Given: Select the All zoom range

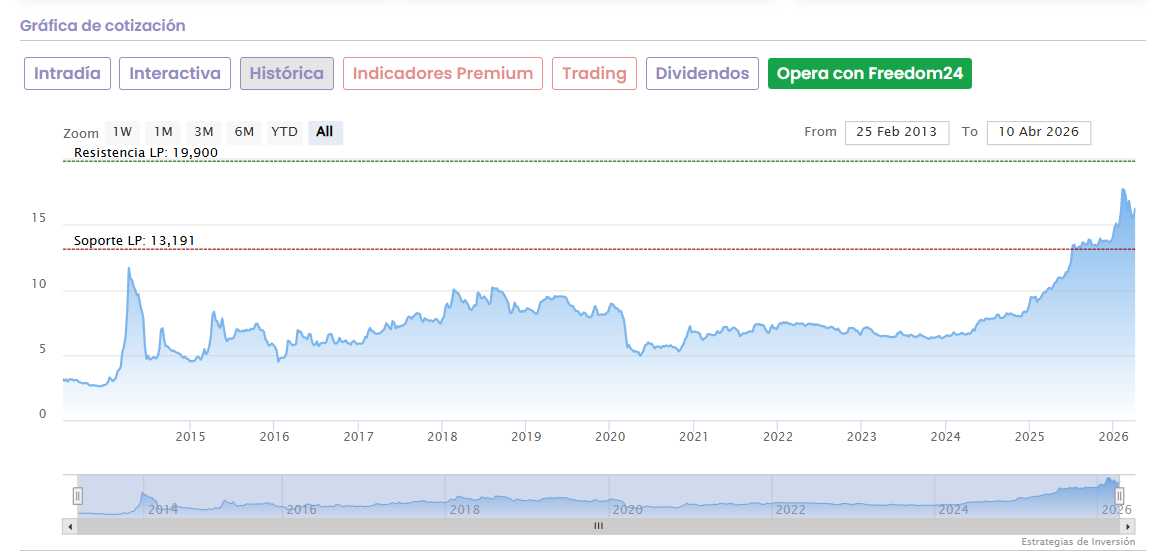Looking at the screenshot, I should click(x=325, y=132).
